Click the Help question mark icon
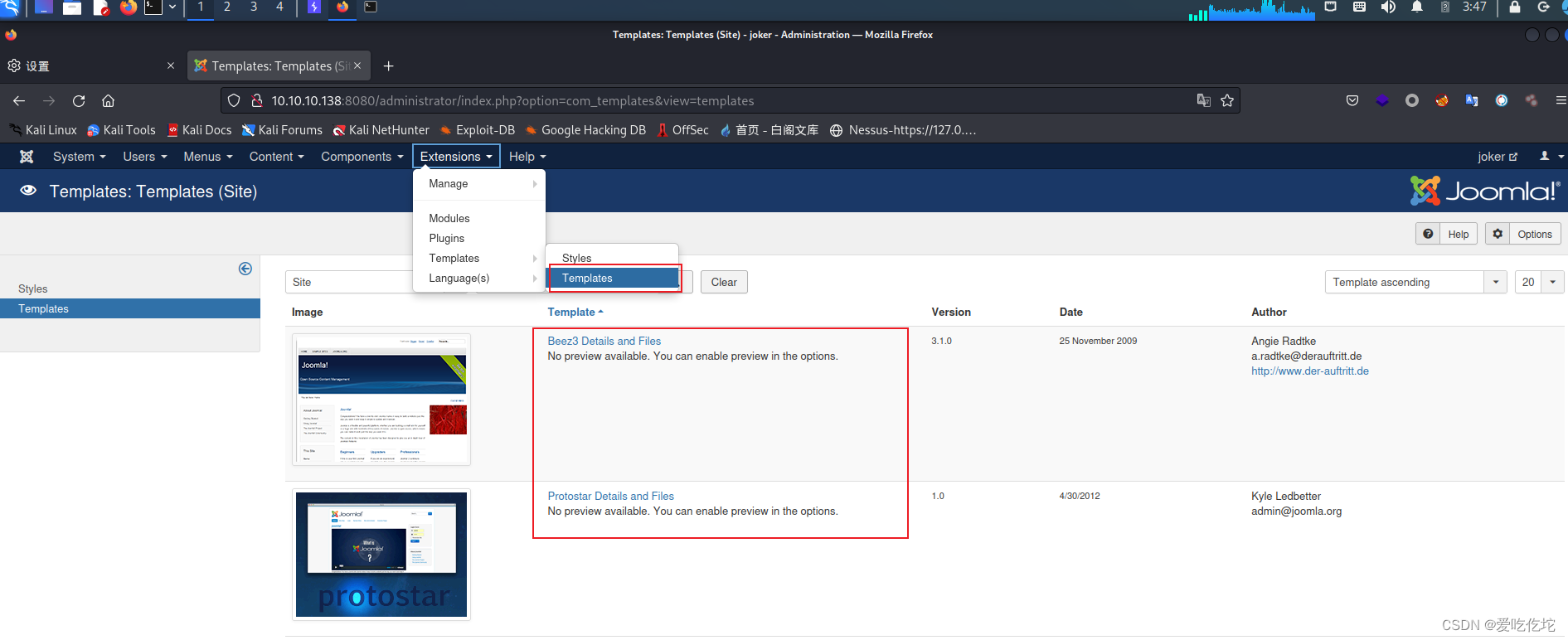 pyautogui.click(x=1428, y=234)
